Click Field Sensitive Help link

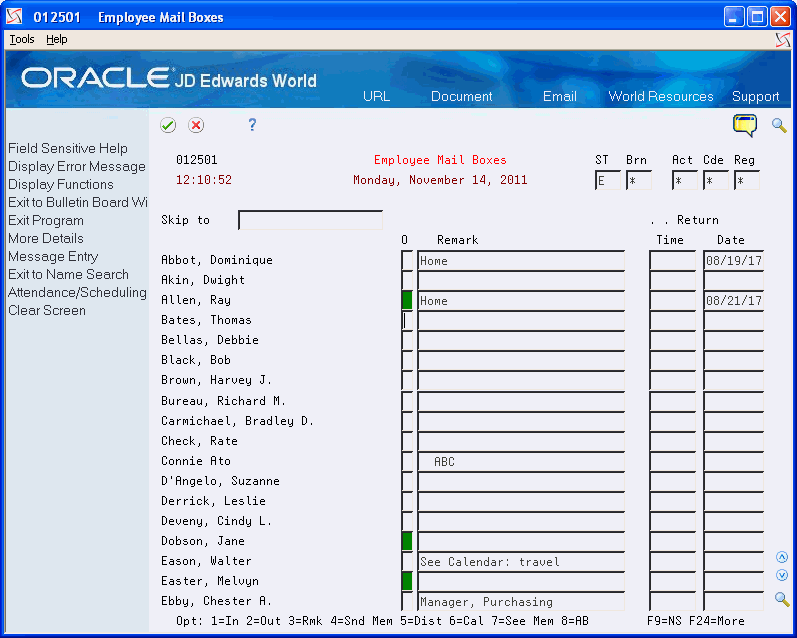(68, 148)
